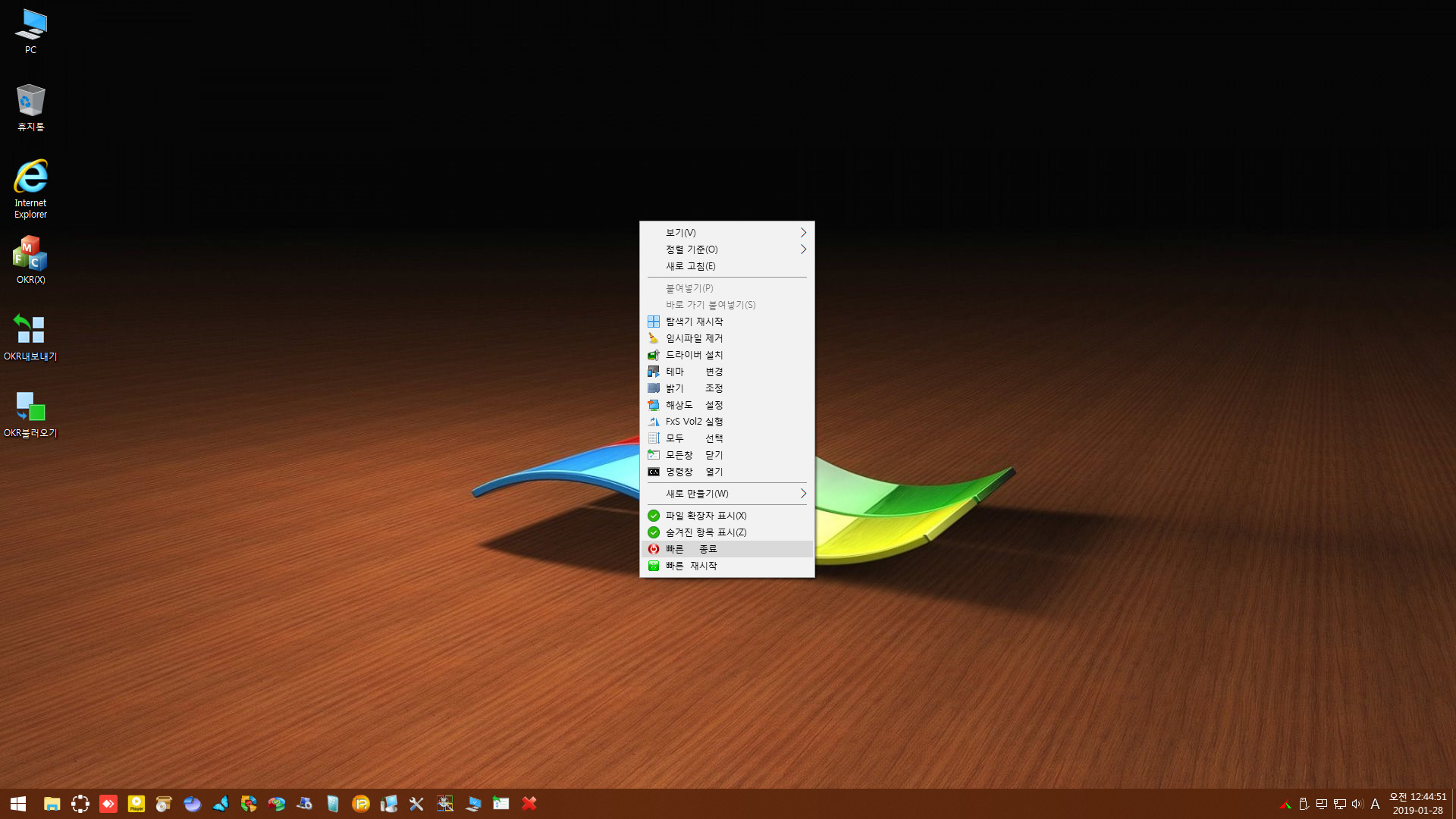The height and width of the screenshot is (819, 1456).
Task: Choose 테마 변경 from context menu
Action: tap(726, 372)
